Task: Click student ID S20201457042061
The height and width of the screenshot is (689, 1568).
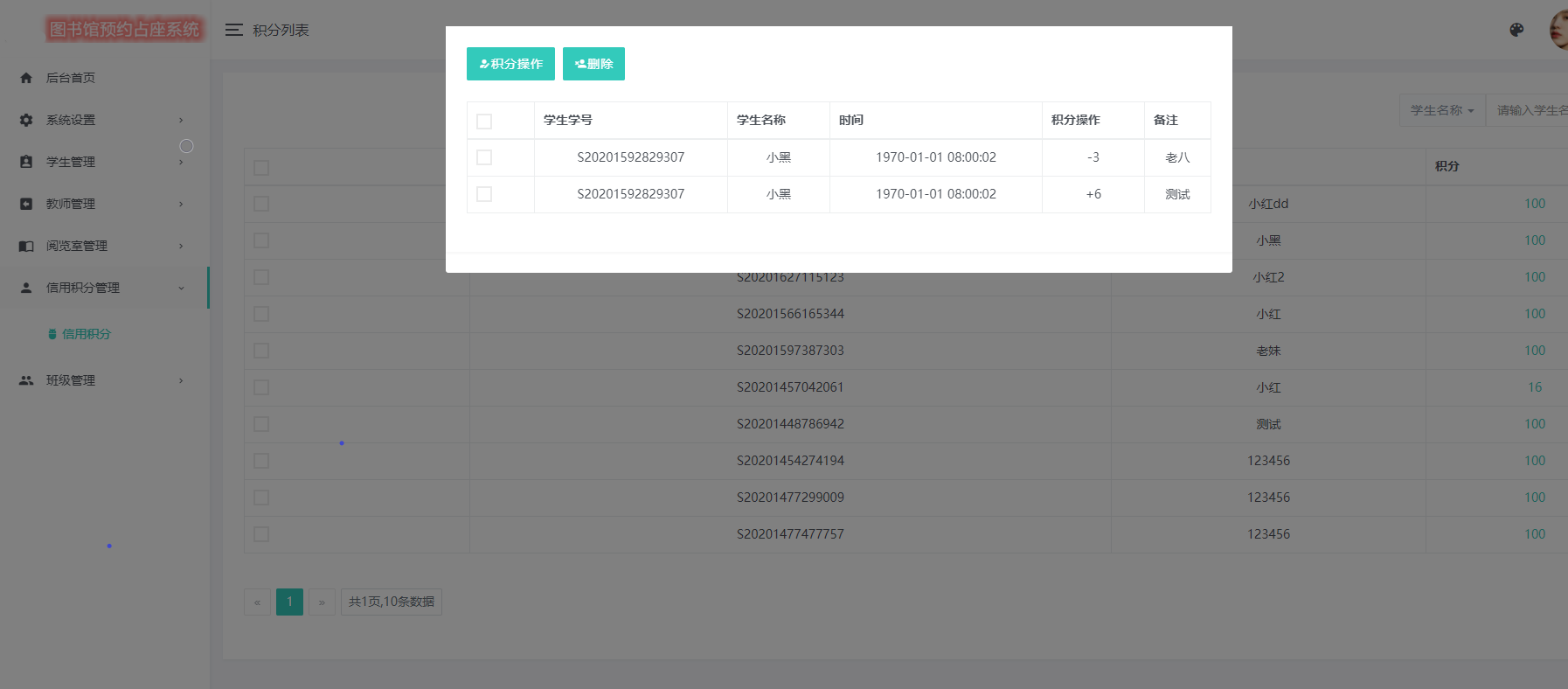Action: (x=790, y=387)
